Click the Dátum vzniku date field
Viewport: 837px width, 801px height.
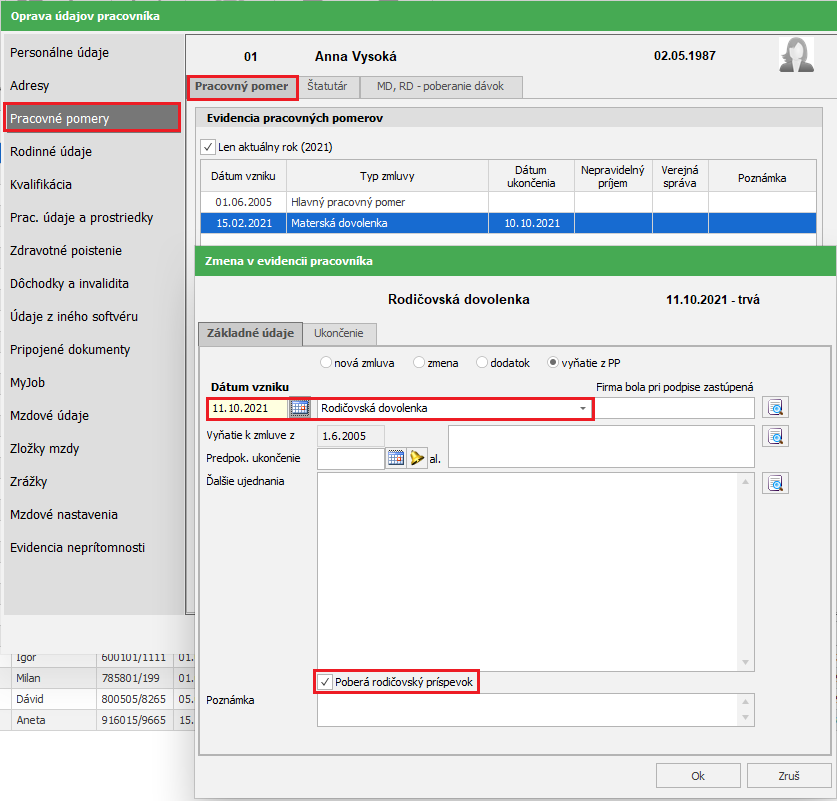(x=249, y=409)
